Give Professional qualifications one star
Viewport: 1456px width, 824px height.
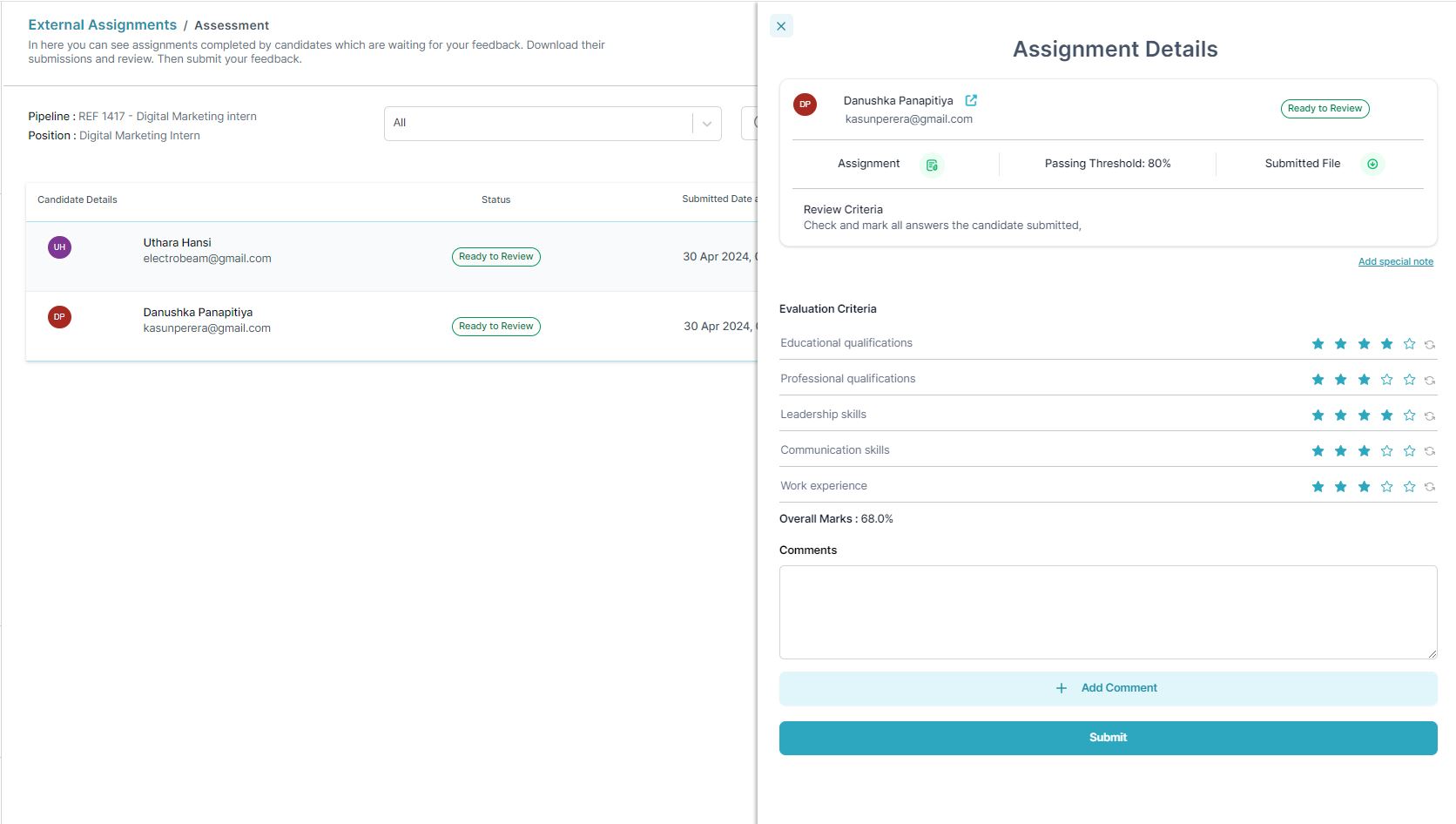[x=1318, y=380]
